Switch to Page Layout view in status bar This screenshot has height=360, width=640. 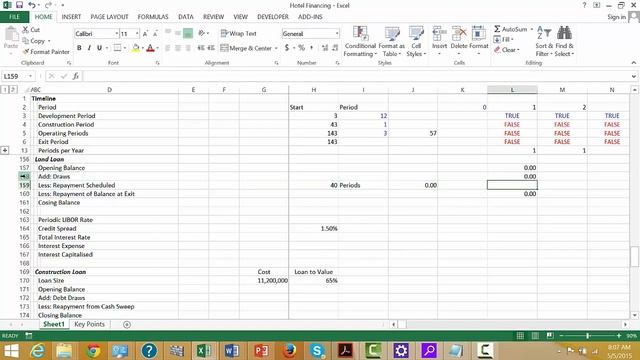tap(535, 336)
